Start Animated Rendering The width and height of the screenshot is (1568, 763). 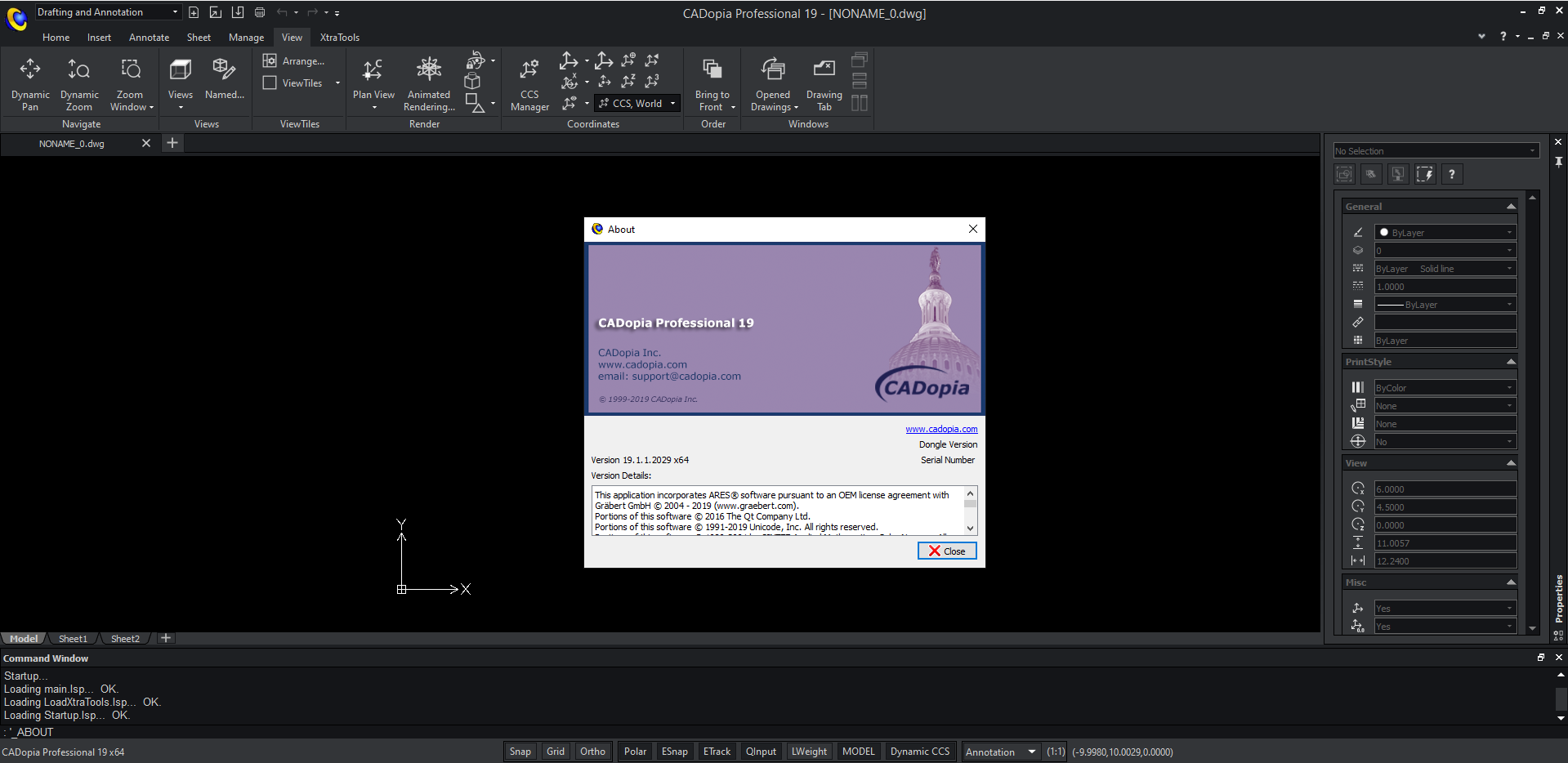click(428, 82)
